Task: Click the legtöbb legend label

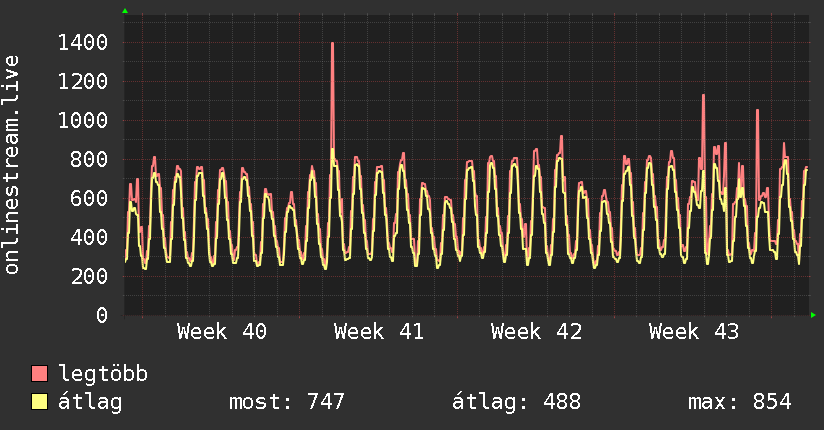Action: (x=103, y=374)
